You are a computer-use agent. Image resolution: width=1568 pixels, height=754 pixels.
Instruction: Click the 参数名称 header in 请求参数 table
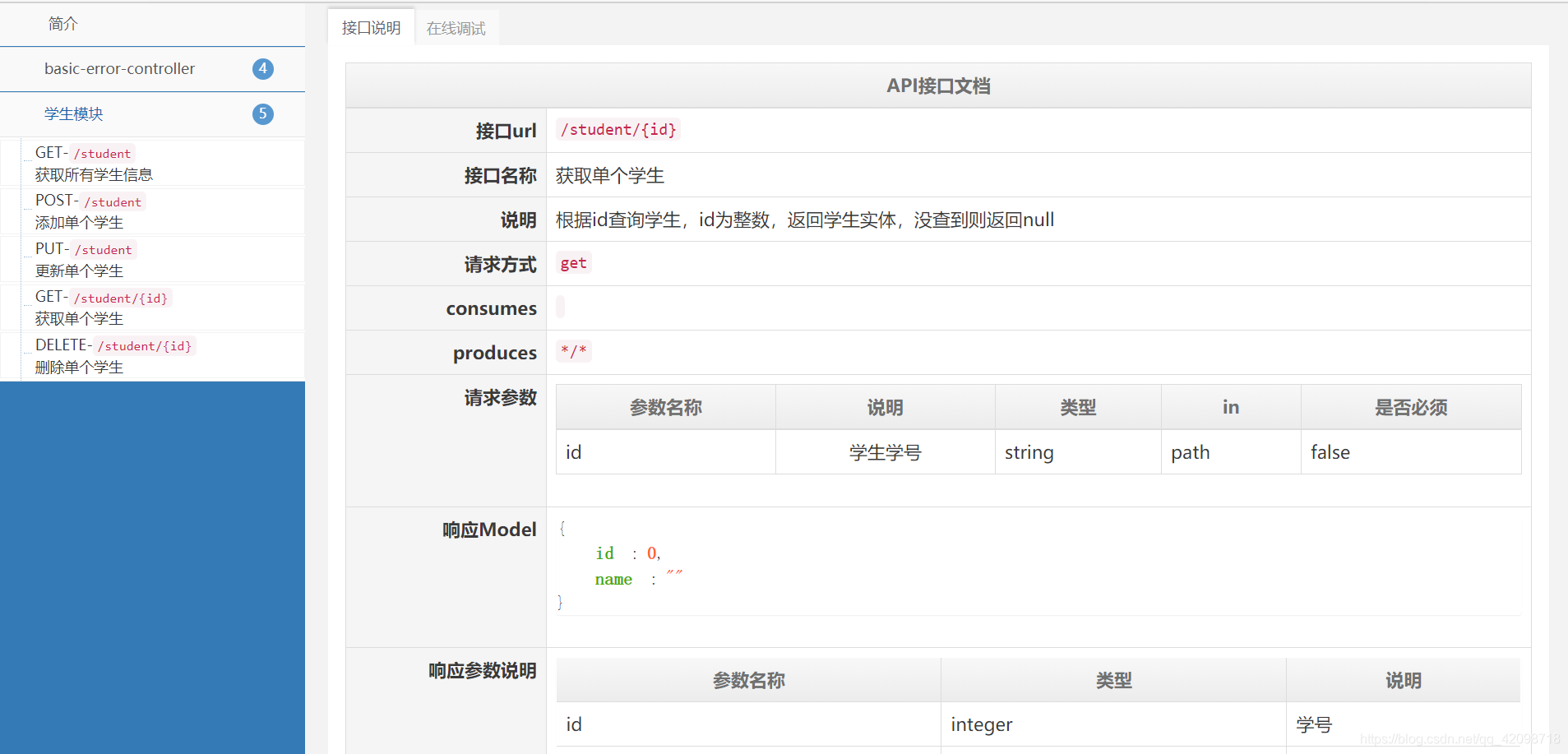pyautogui.click(x=666, y=407)
